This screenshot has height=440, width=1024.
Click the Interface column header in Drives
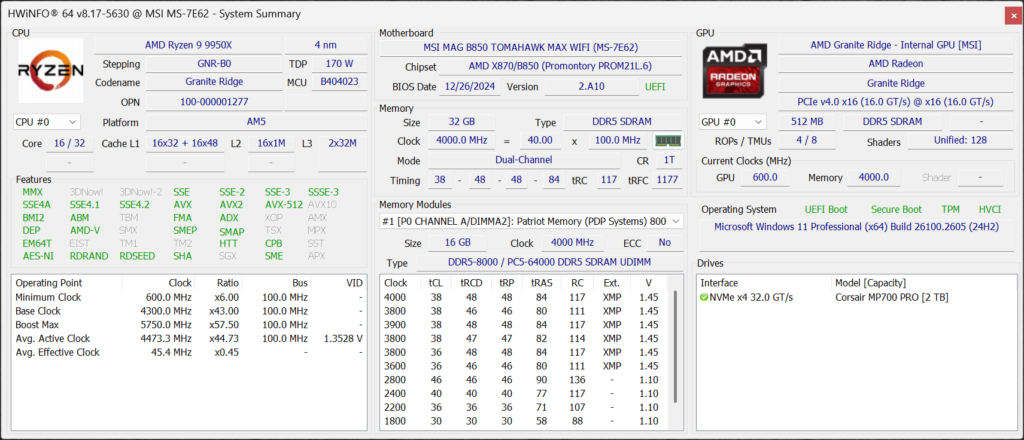point(720,283)
